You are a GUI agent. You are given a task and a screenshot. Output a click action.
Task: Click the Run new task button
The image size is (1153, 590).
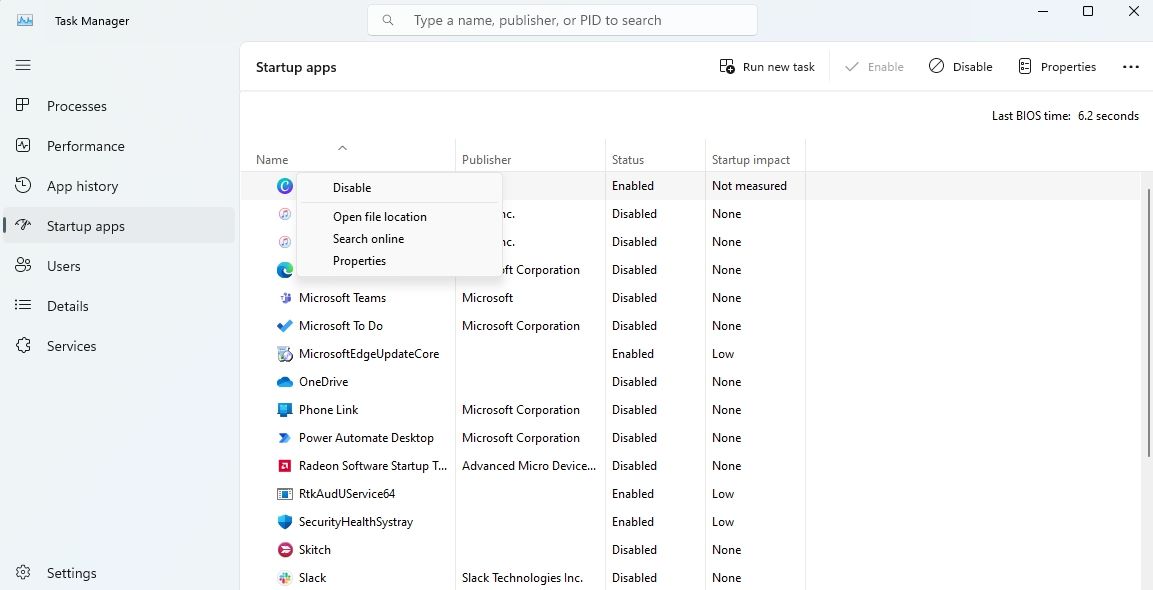point(766,66)
